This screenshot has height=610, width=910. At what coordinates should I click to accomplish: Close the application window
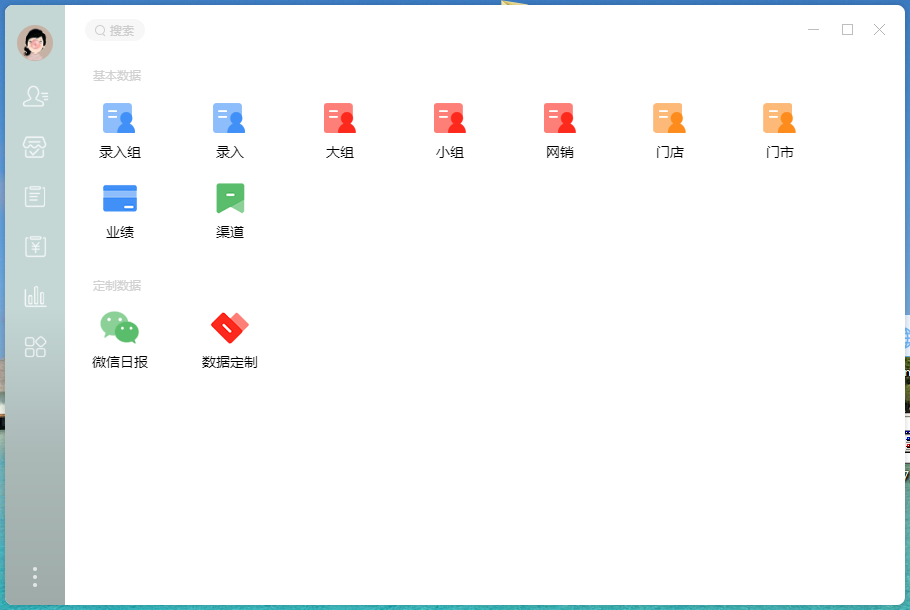(x=879, y=30)
